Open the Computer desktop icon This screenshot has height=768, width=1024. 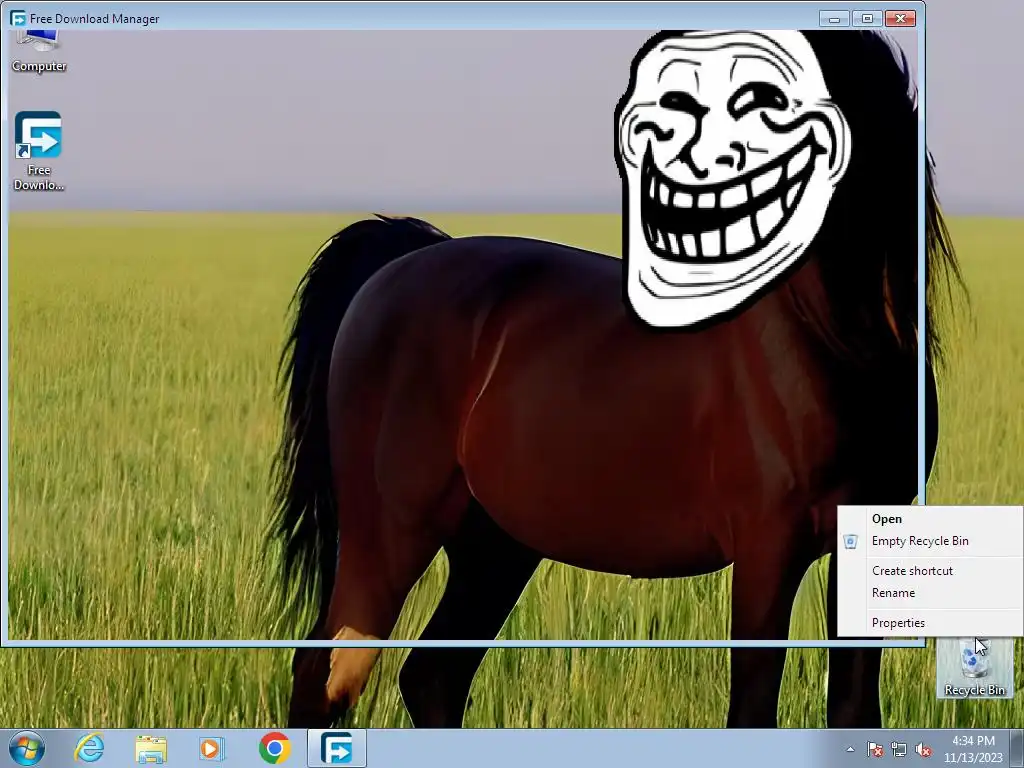point(39,51)
